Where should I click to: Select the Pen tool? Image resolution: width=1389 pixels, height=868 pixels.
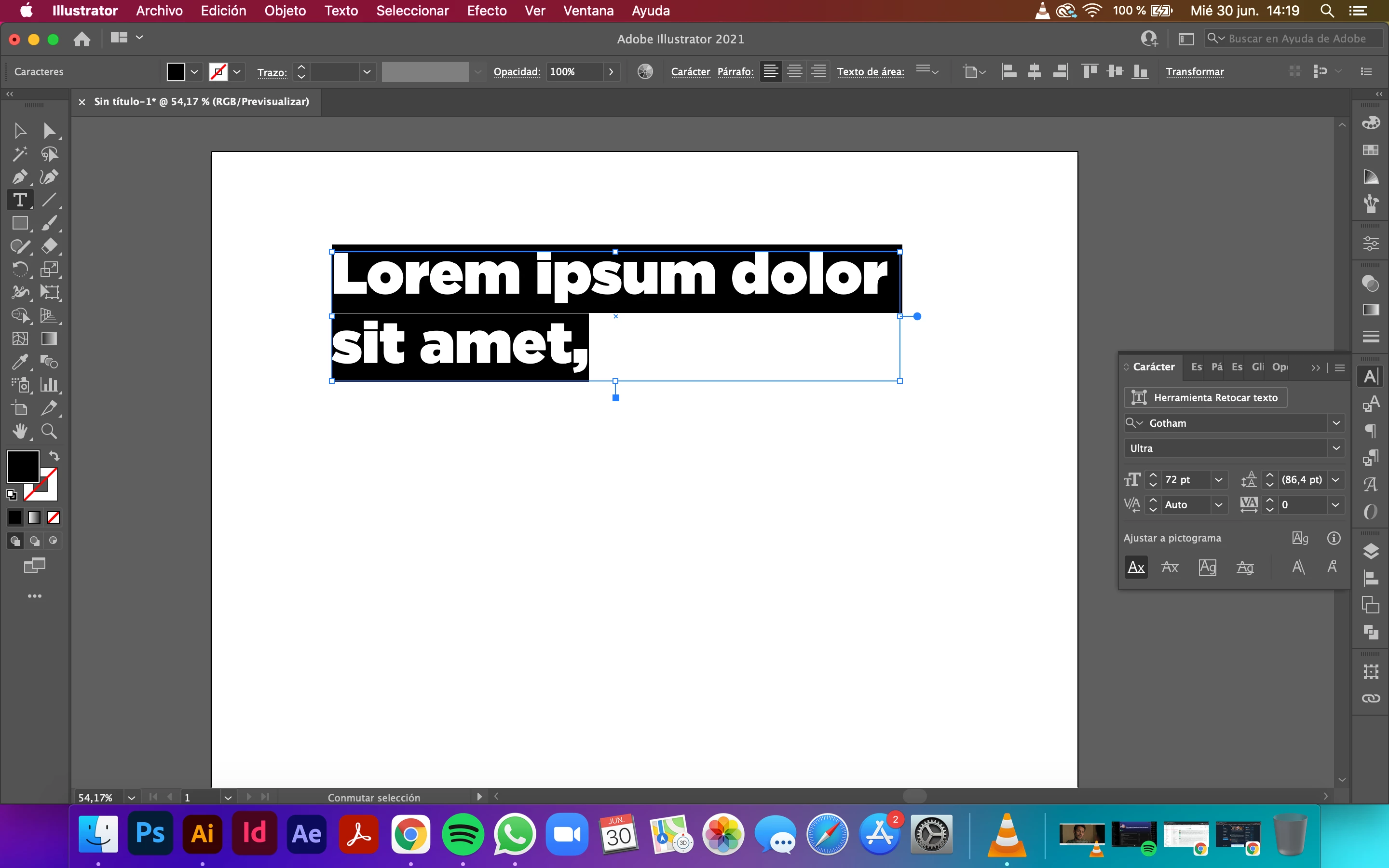pos(19,177)
